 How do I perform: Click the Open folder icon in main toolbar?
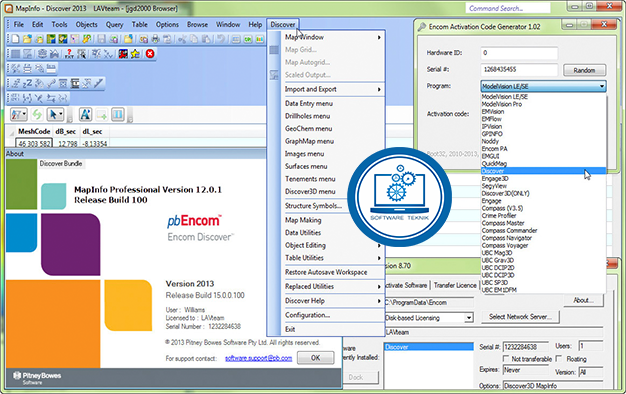(x=27, y=39)
